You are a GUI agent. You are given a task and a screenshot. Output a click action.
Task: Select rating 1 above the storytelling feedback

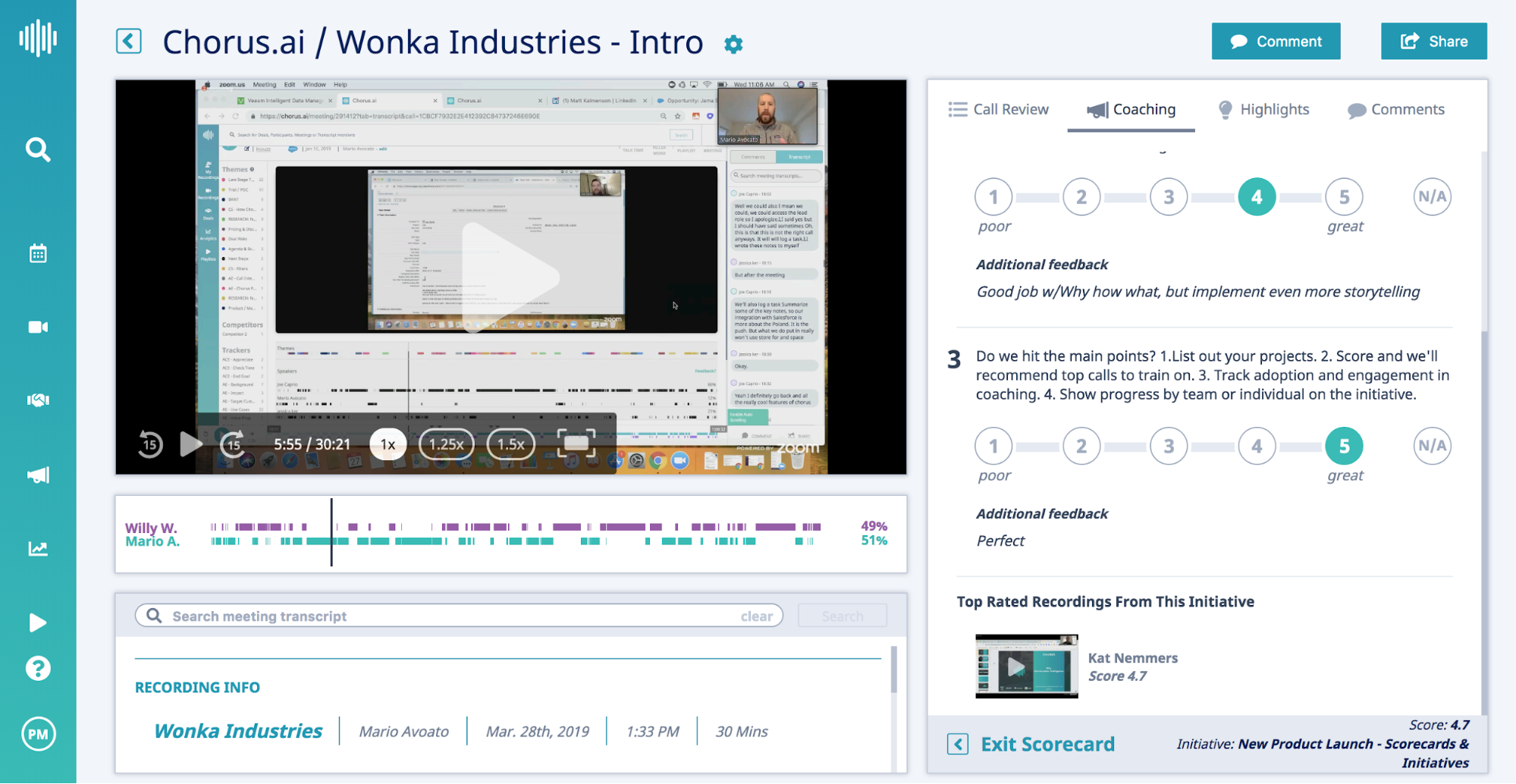[x=993, y=197]
